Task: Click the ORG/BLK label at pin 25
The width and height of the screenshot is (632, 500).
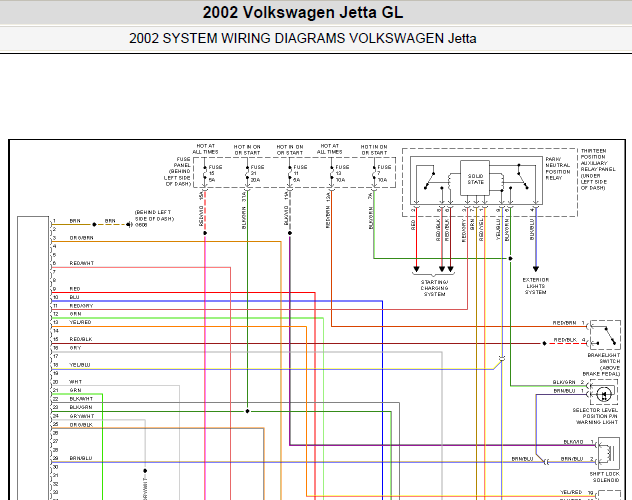Action: 81,425
